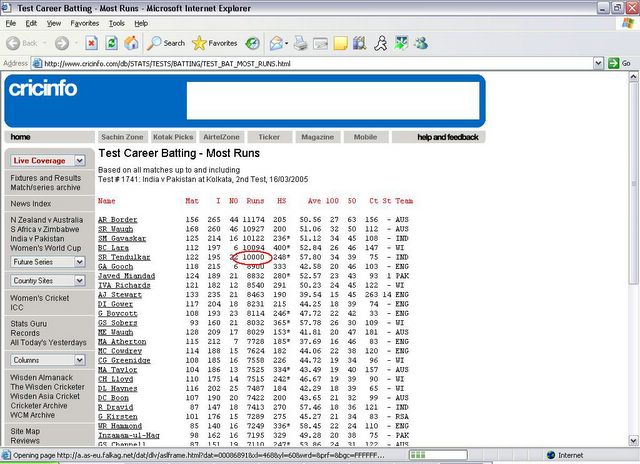Click the help and feedback link
This screenshot has width=640, height=464.
pyautogui.click(x=448, y=137)
